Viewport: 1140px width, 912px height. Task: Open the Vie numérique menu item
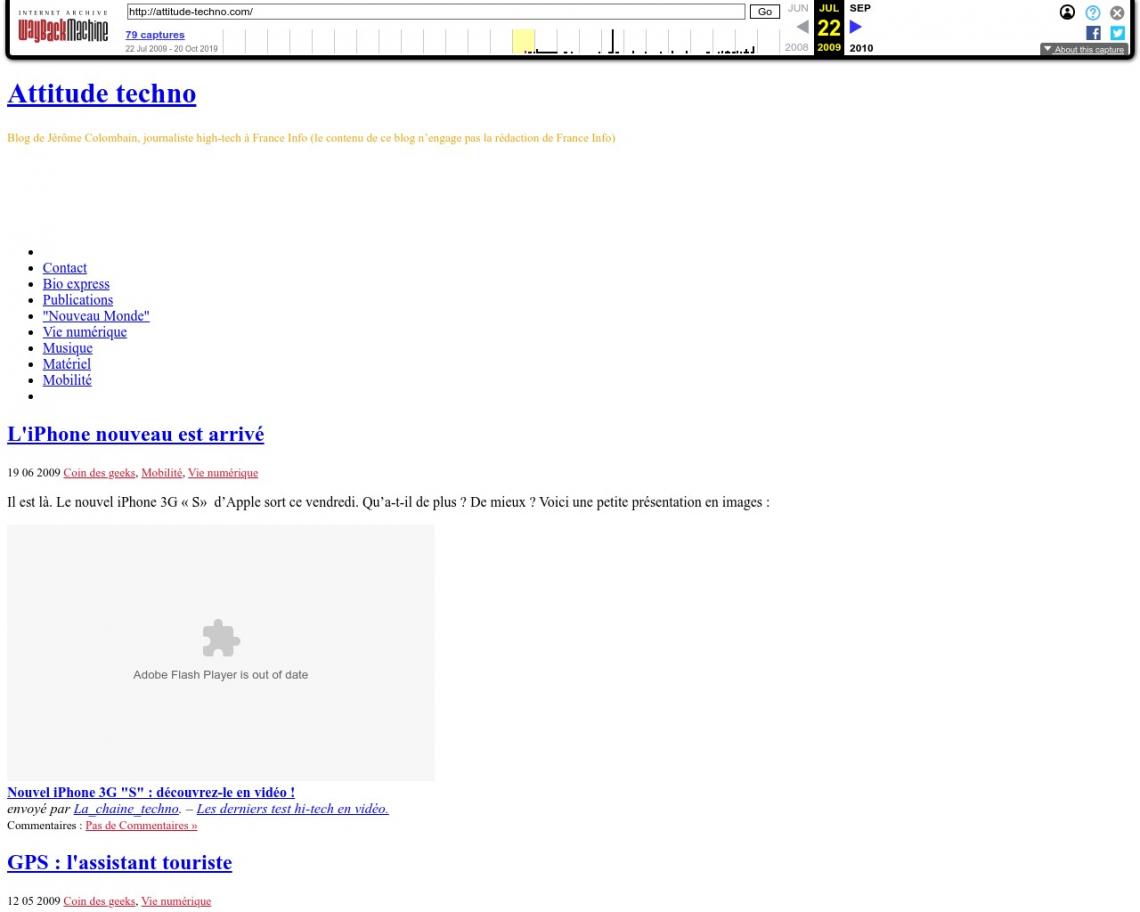[85, 332]
